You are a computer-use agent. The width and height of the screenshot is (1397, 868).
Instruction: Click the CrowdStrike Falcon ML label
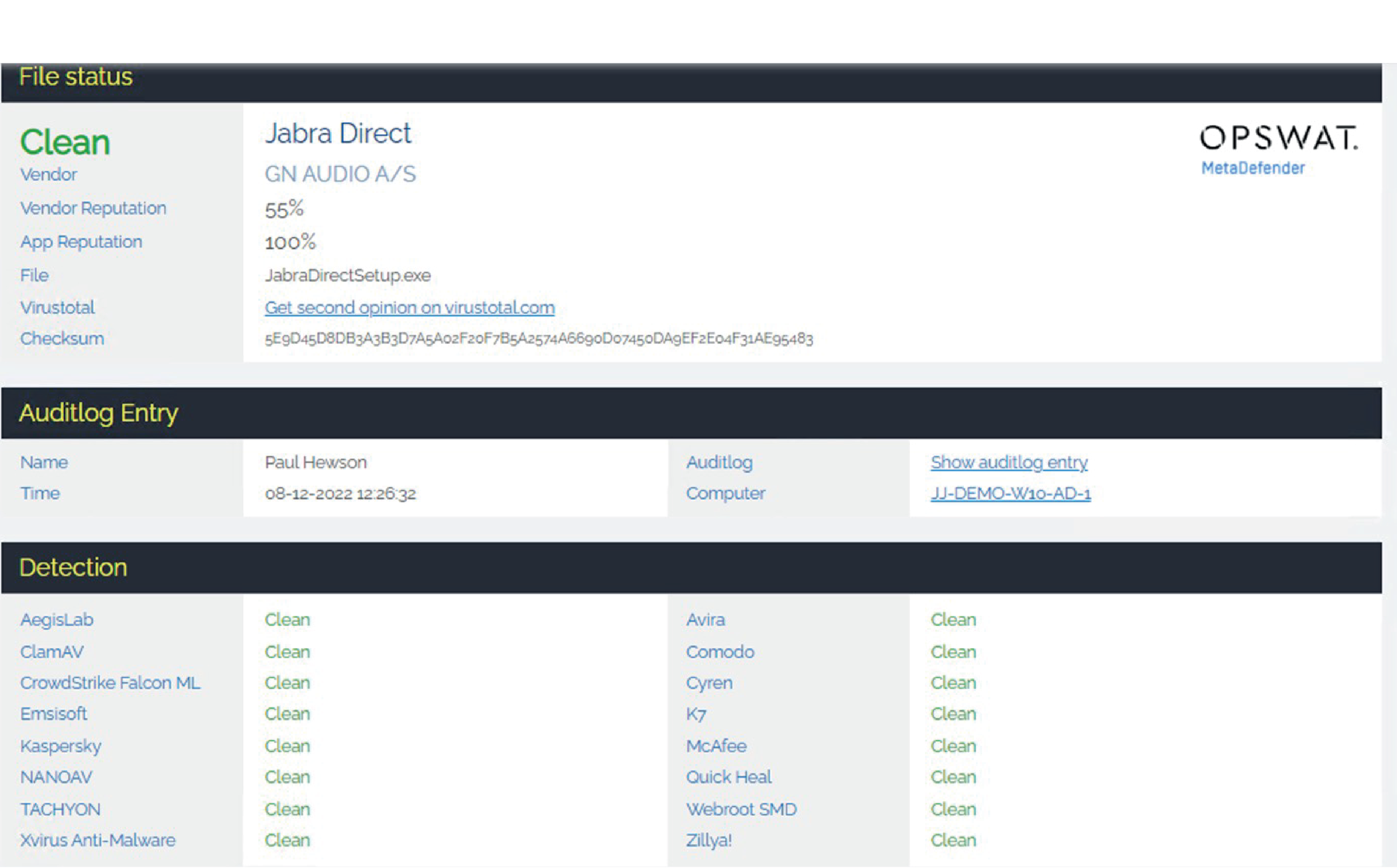click(x=110, y=682)
